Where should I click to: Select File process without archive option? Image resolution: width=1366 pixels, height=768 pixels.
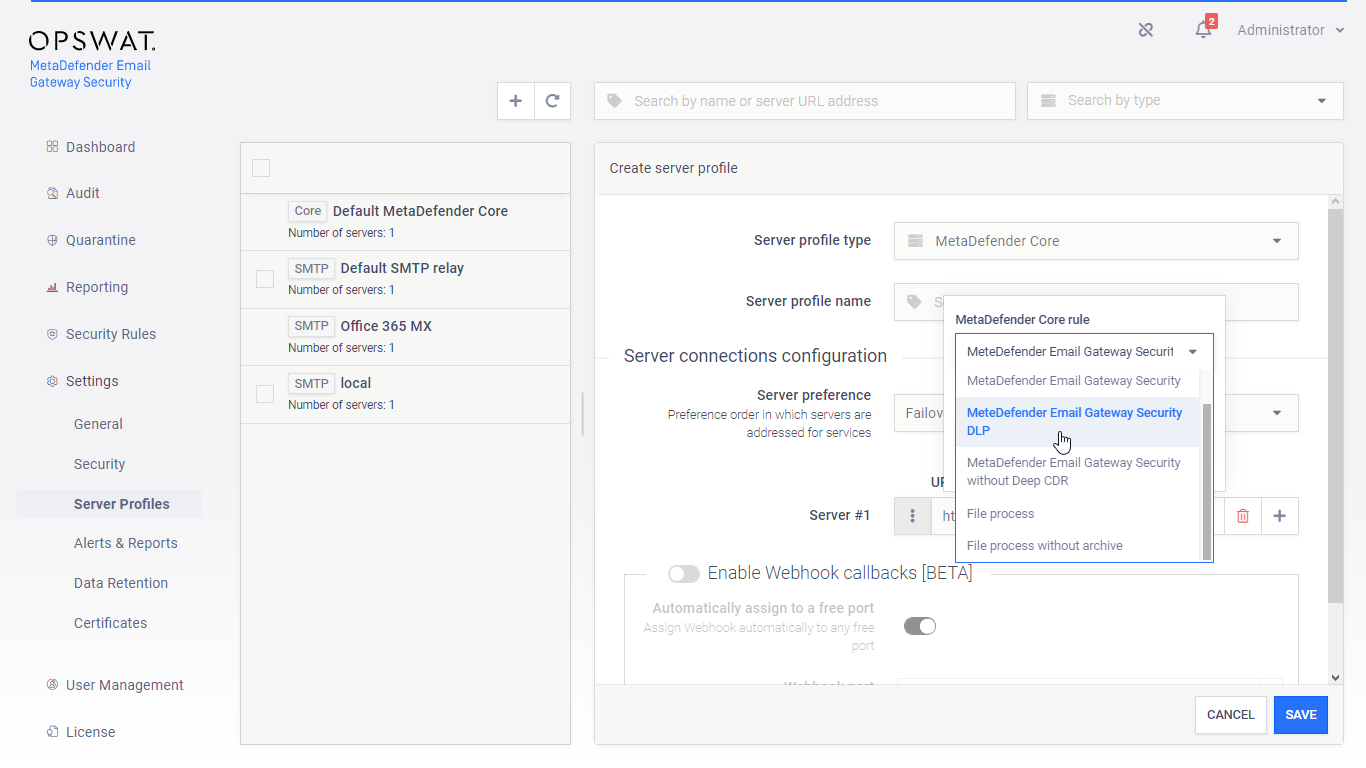pos(1077,546)
